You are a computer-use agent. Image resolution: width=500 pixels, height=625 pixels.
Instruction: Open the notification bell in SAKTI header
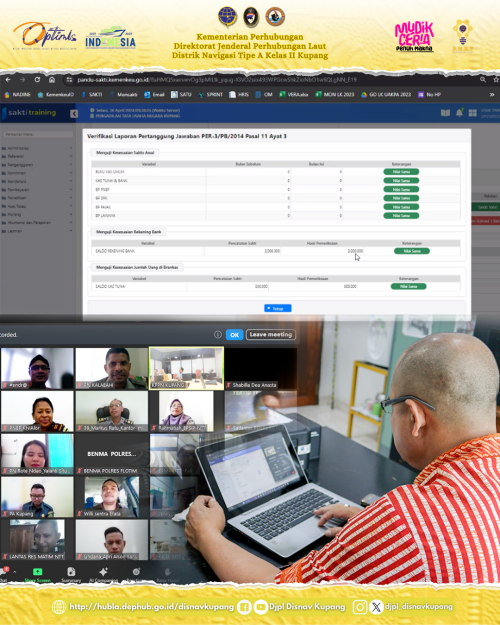coord(459,113)
